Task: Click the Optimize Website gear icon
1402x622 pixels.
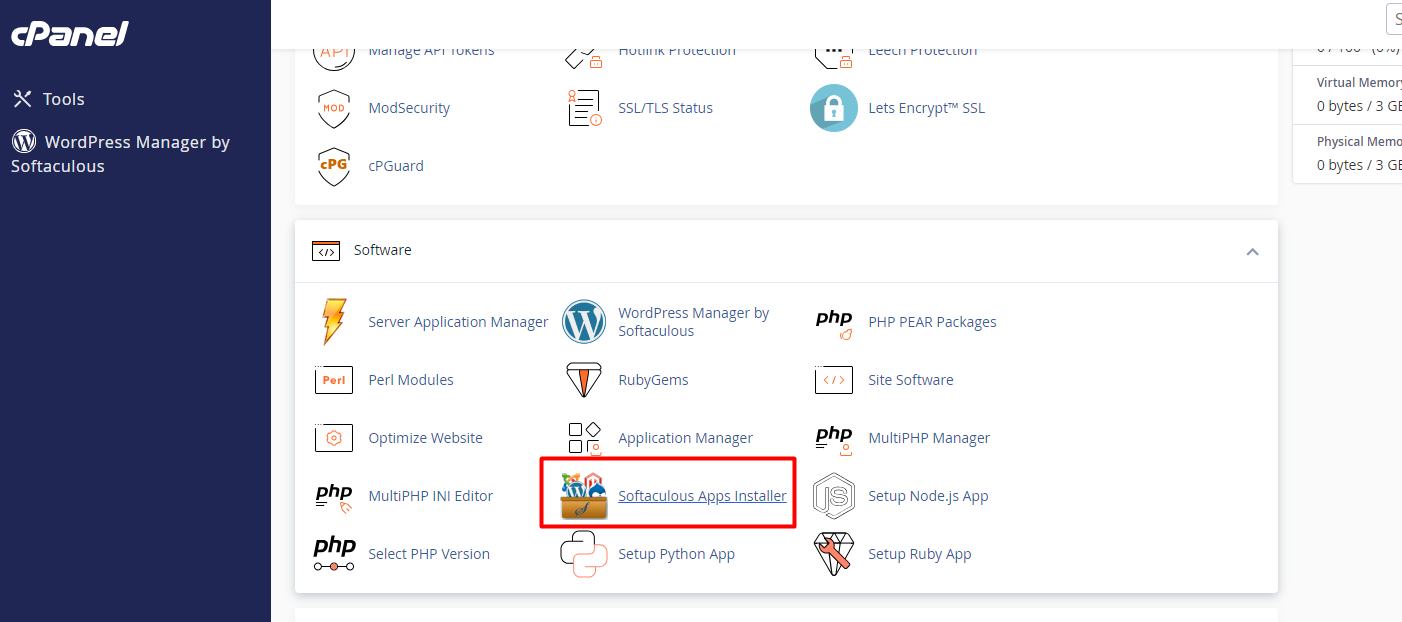Action: coord(334,438)
